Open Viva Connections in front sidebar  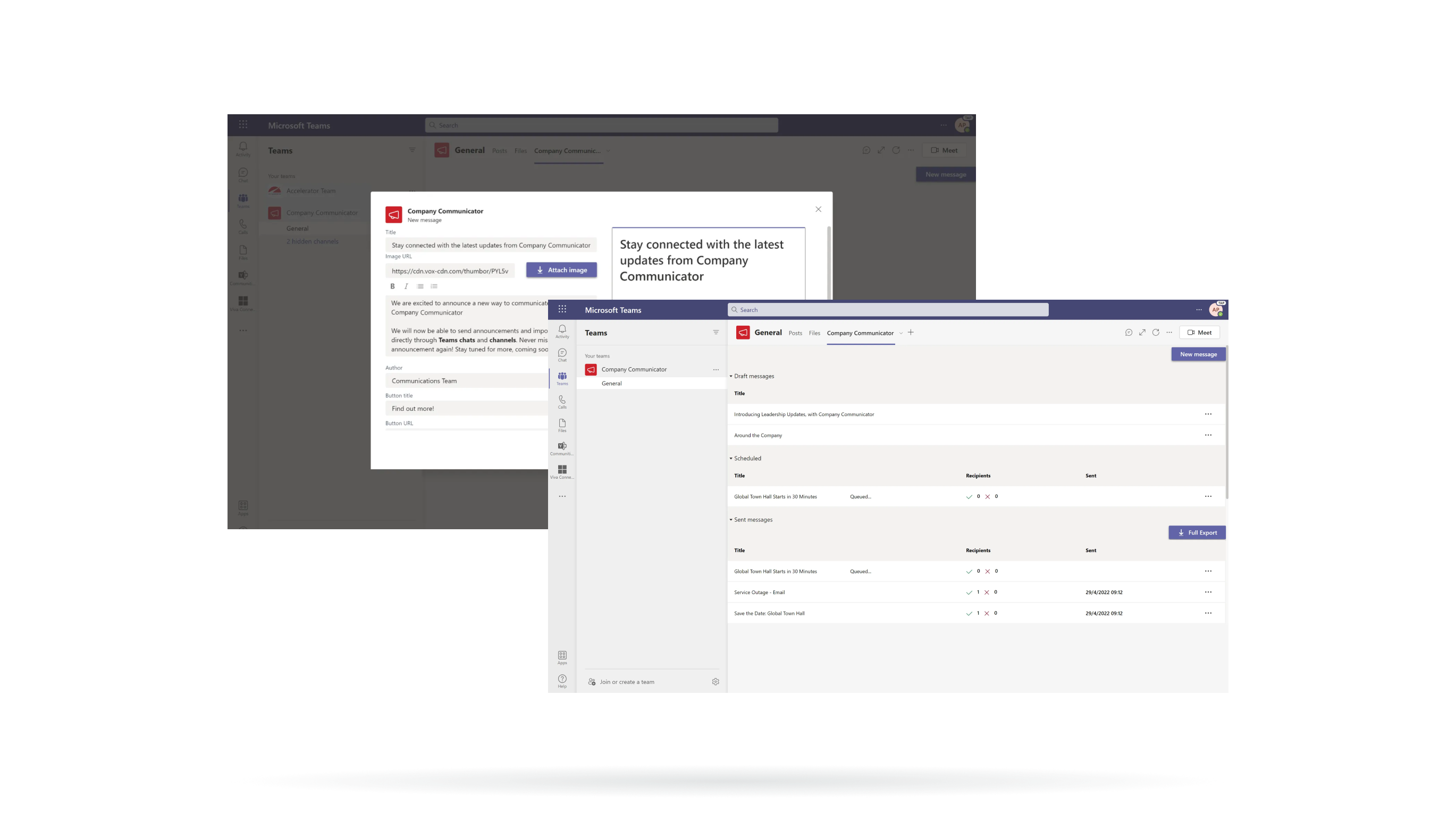click(x=562, y=472)
